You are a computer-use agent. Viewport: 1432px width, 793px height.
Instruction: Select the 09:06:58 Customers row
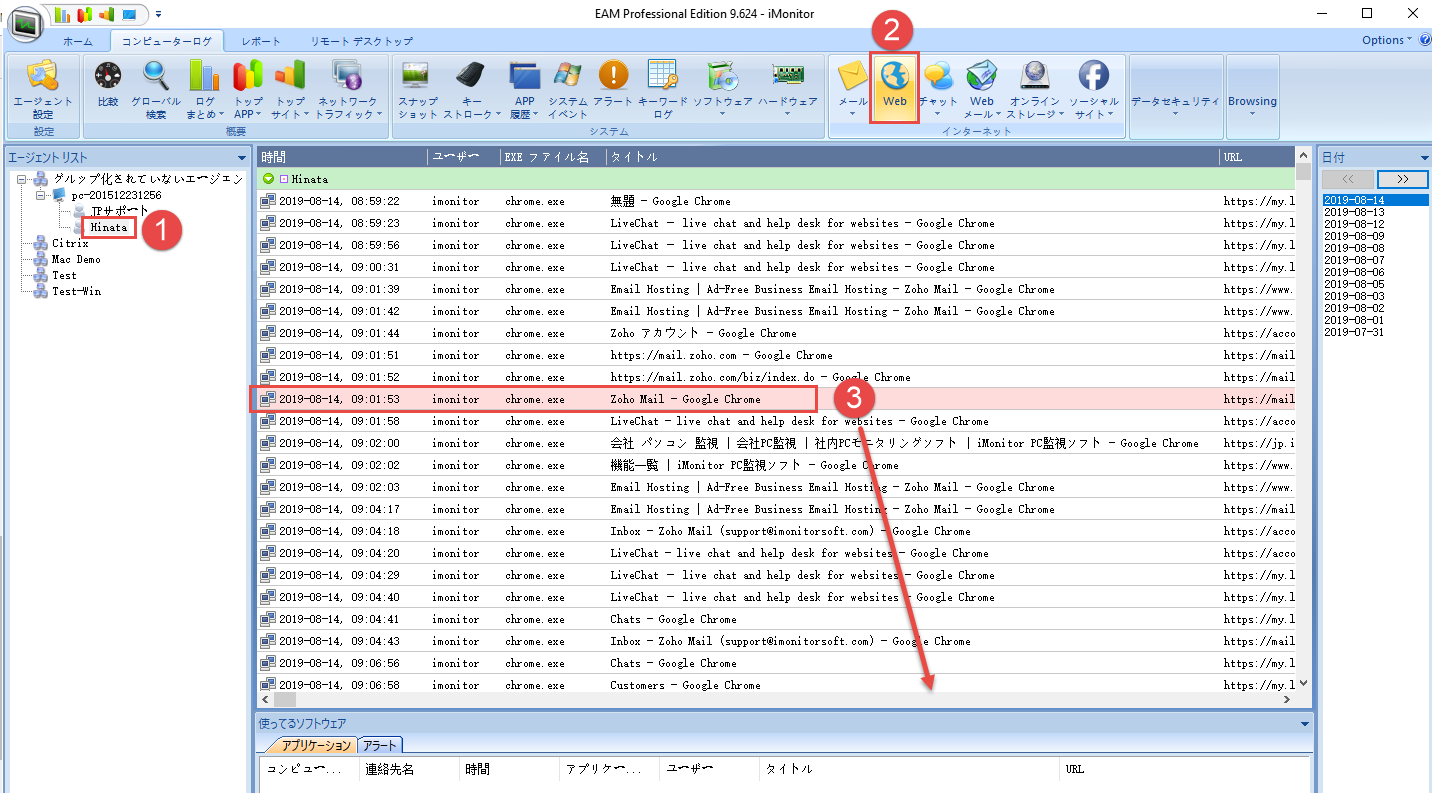point(776,685)
